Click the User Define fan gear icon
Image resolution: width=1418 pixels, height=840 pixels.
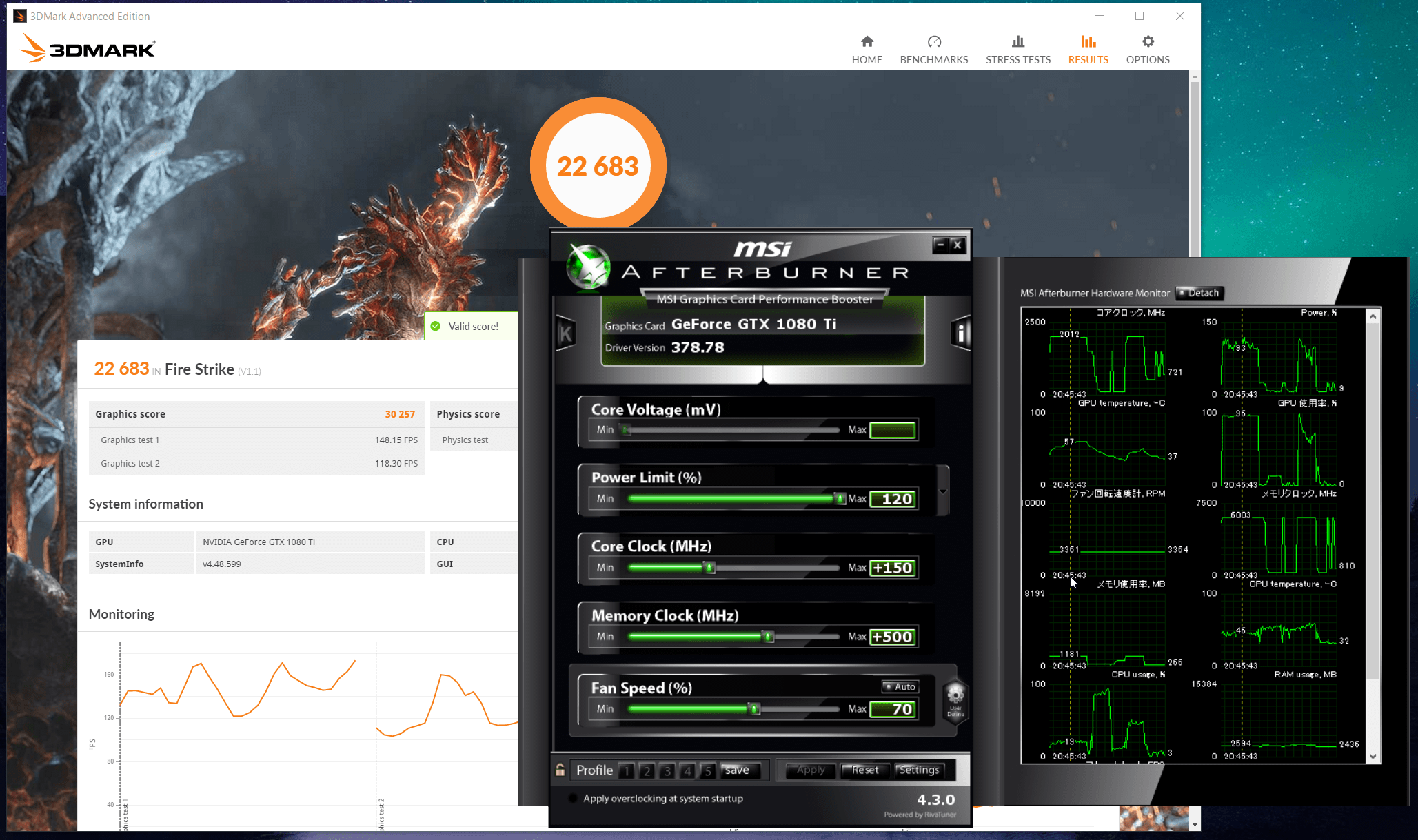tap(955, 698)
